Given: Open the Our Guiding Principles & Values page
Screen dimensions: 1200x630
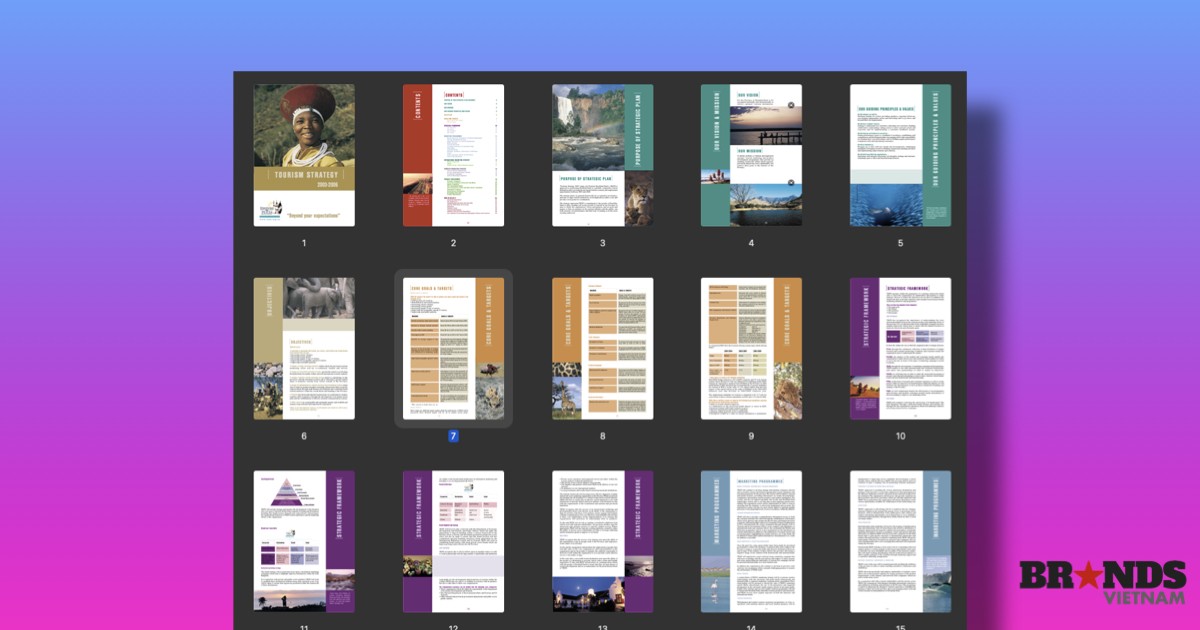Looking at the screenshot, I should (900, 155).
